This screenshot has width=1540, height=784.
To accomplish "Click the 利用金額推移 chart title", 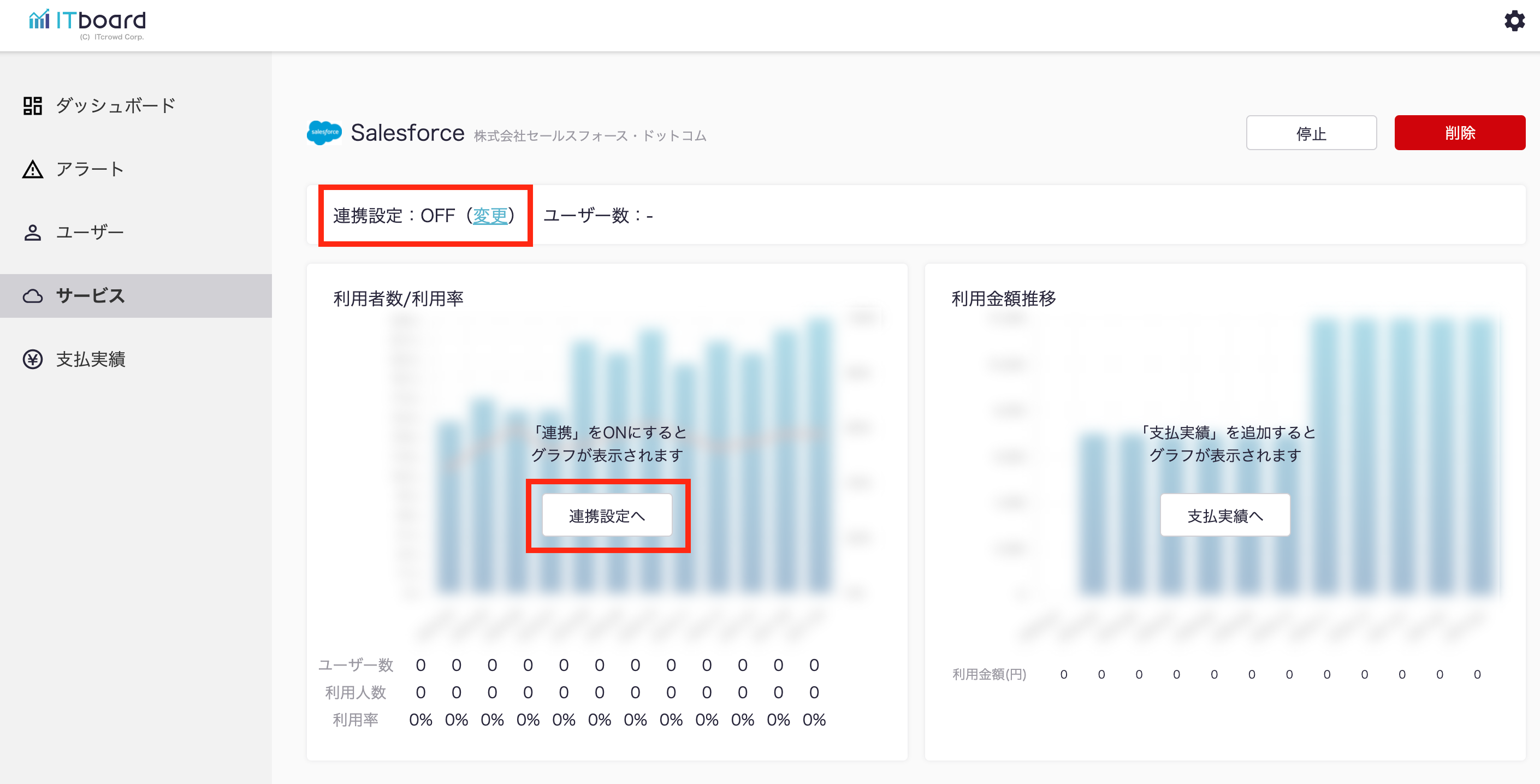I will coord(1003,298).
